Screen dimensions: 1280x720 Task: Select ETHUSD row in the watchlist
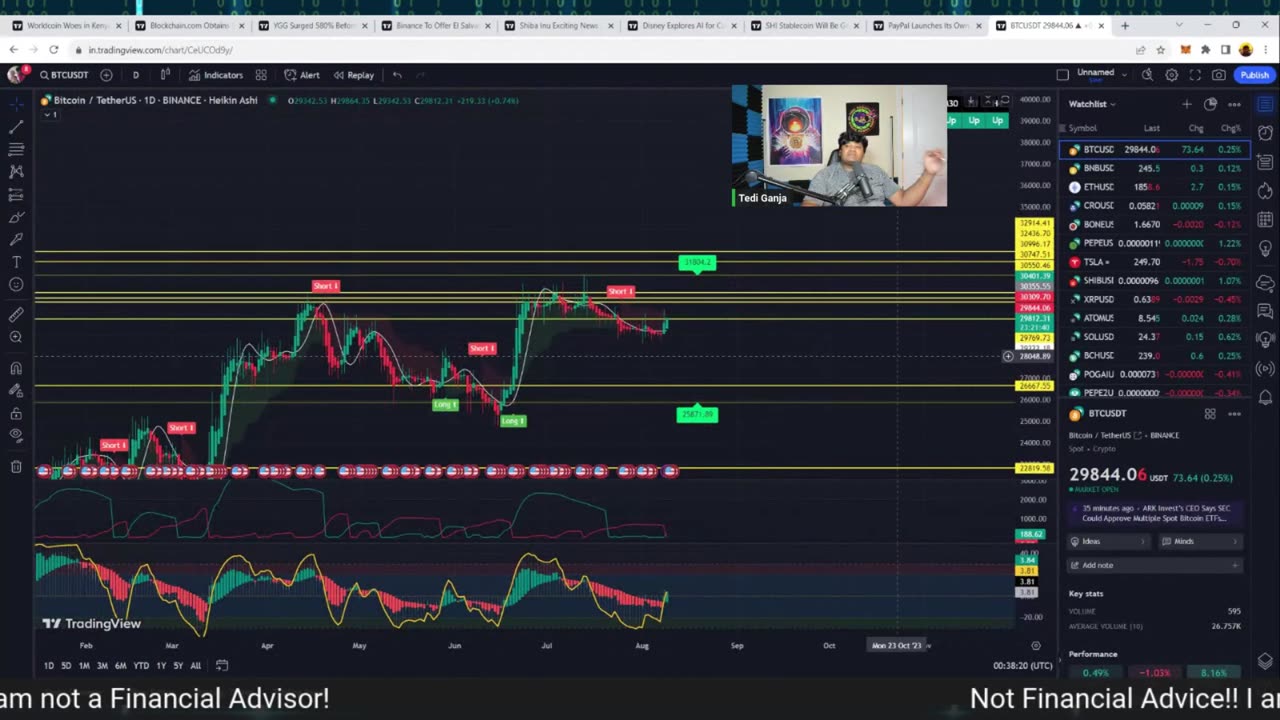1154,187
